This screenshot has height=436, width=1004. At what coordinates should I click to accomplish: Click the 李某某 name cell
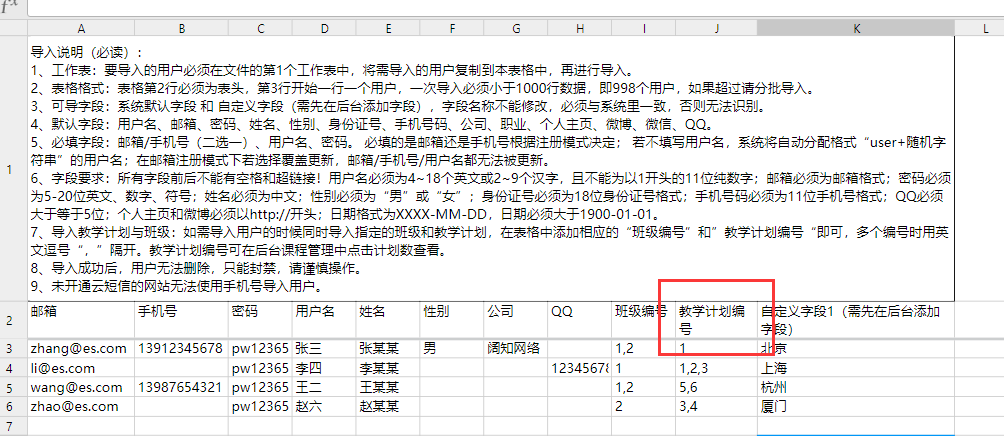pyautogui.click(x=387, y=368)
